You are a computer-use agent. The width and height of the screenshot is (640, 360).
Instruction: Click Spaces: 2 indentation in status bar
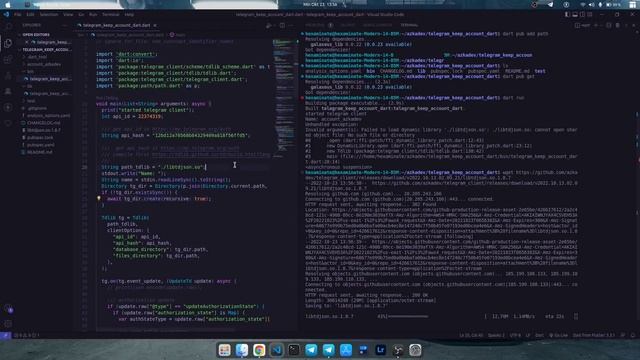tap(496, 336)
